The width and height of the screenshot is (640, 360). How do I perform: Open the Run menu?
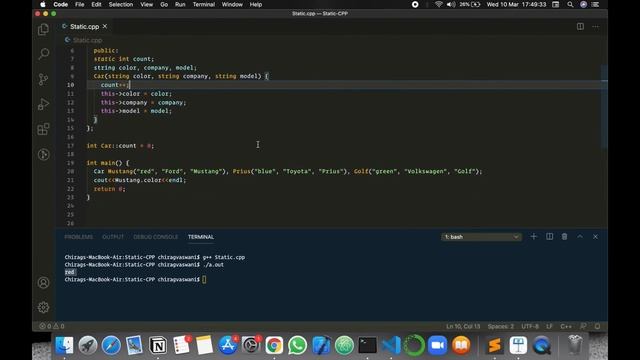click(x=180, y=4)
